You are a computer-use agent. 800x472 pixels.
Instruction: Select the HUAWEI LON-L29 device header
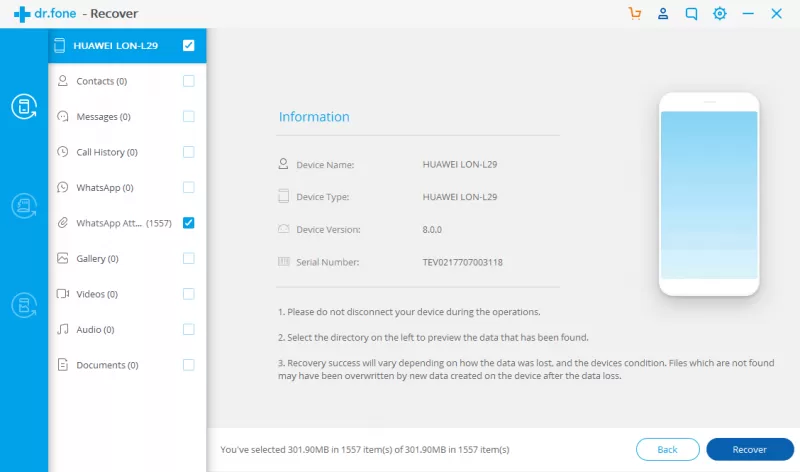[x=127, y=45]
